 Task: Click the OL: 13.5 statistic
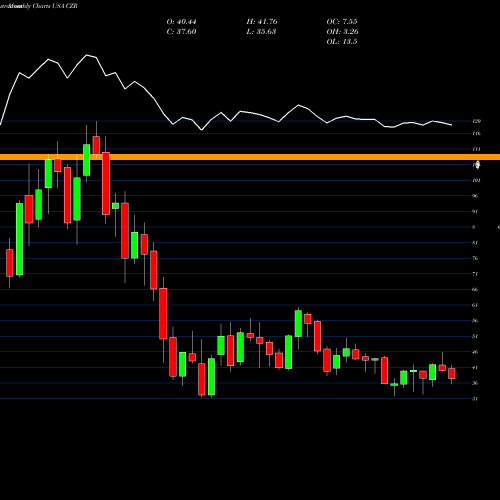tap(342, 42)
